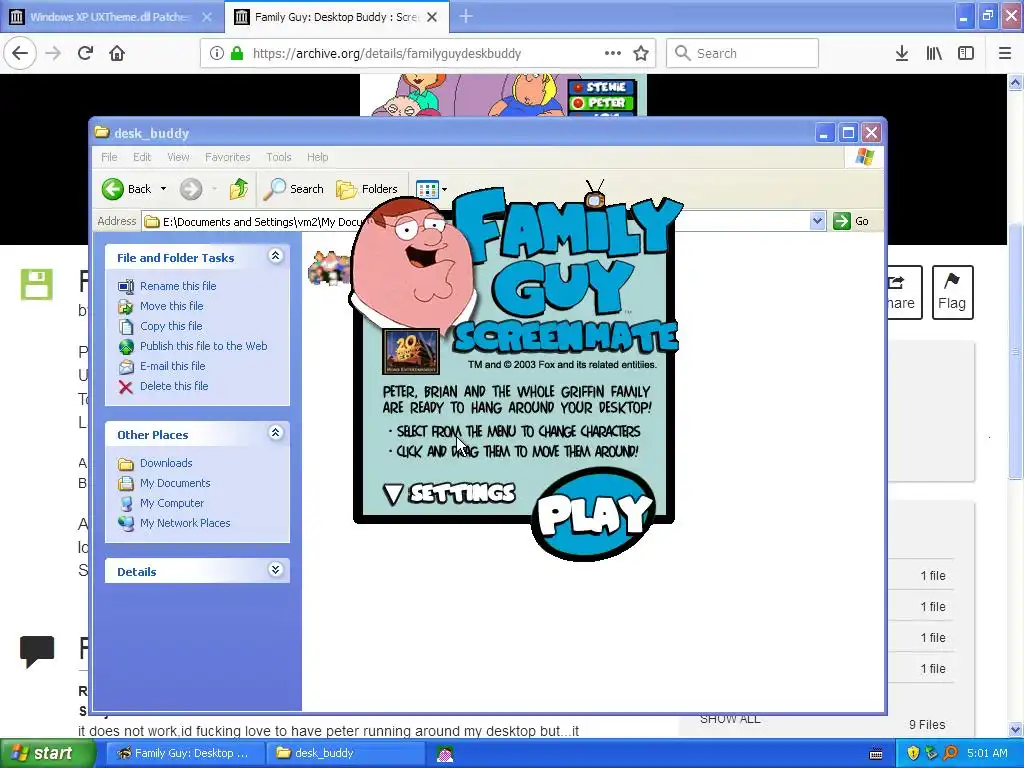Click the Start button

tap(46, 754)
